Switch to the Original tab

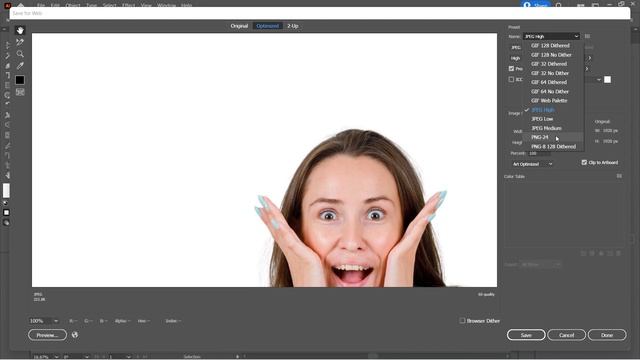[239, 26]
